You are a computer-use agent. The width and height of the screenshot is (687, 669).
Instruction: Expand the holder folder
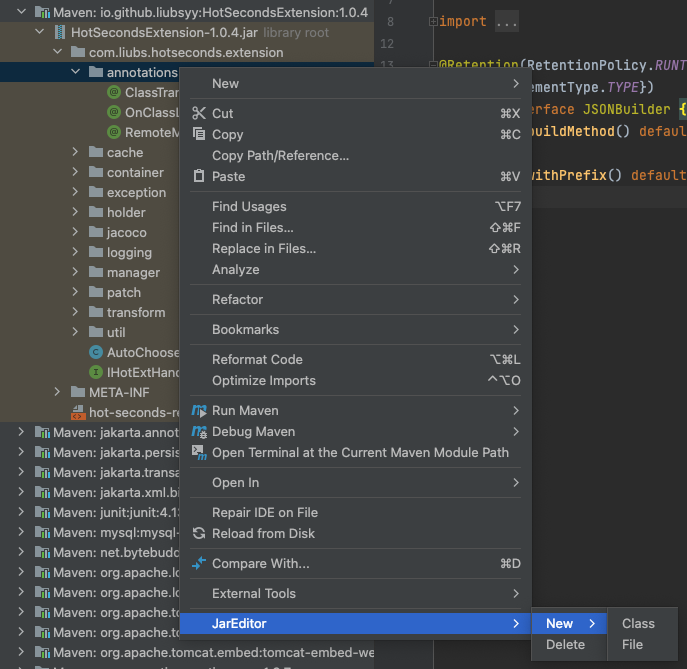(75, 212)
